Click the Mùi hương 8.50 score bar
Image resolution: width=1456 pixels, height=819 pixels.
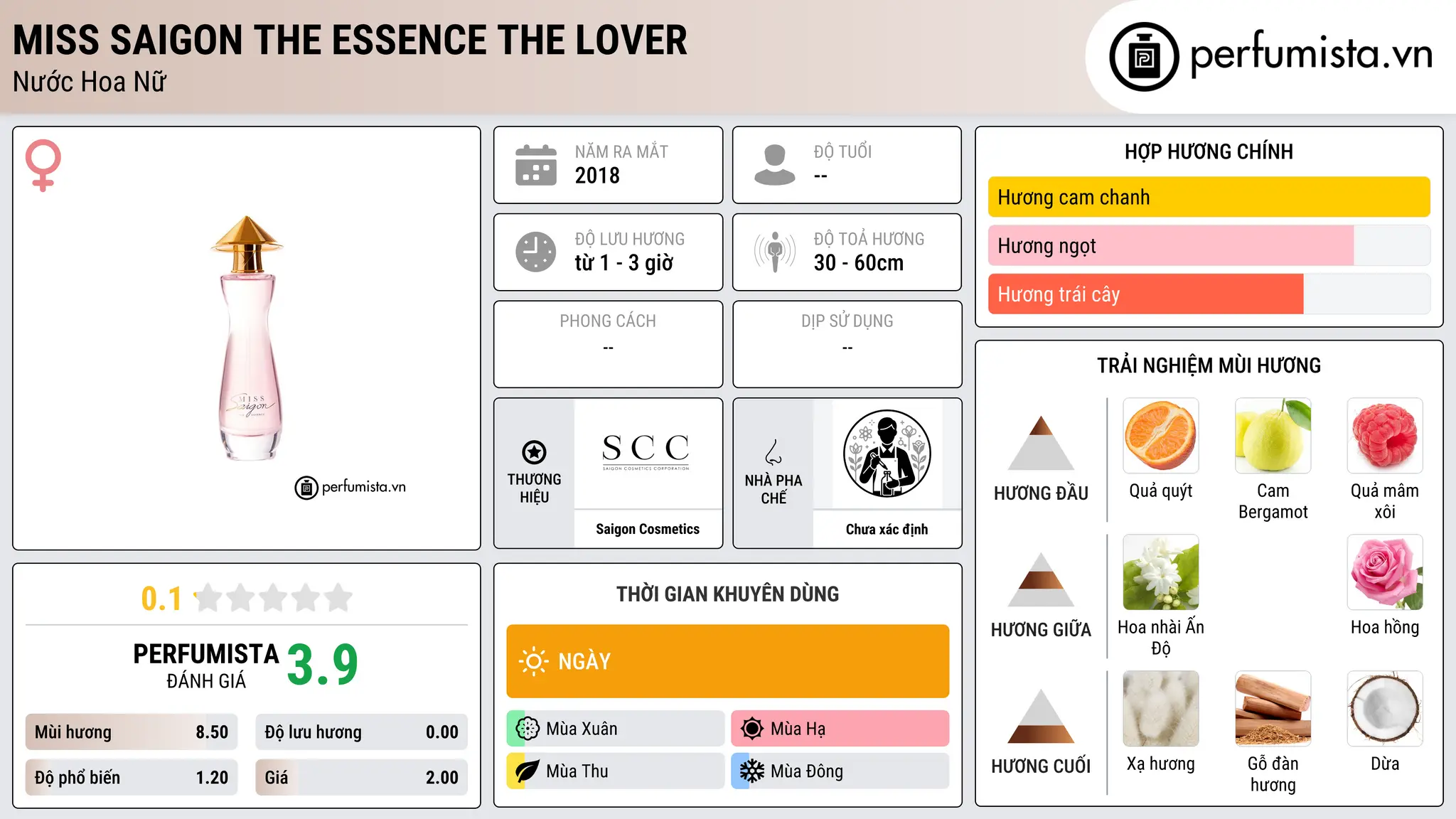[x=132, y=732]
